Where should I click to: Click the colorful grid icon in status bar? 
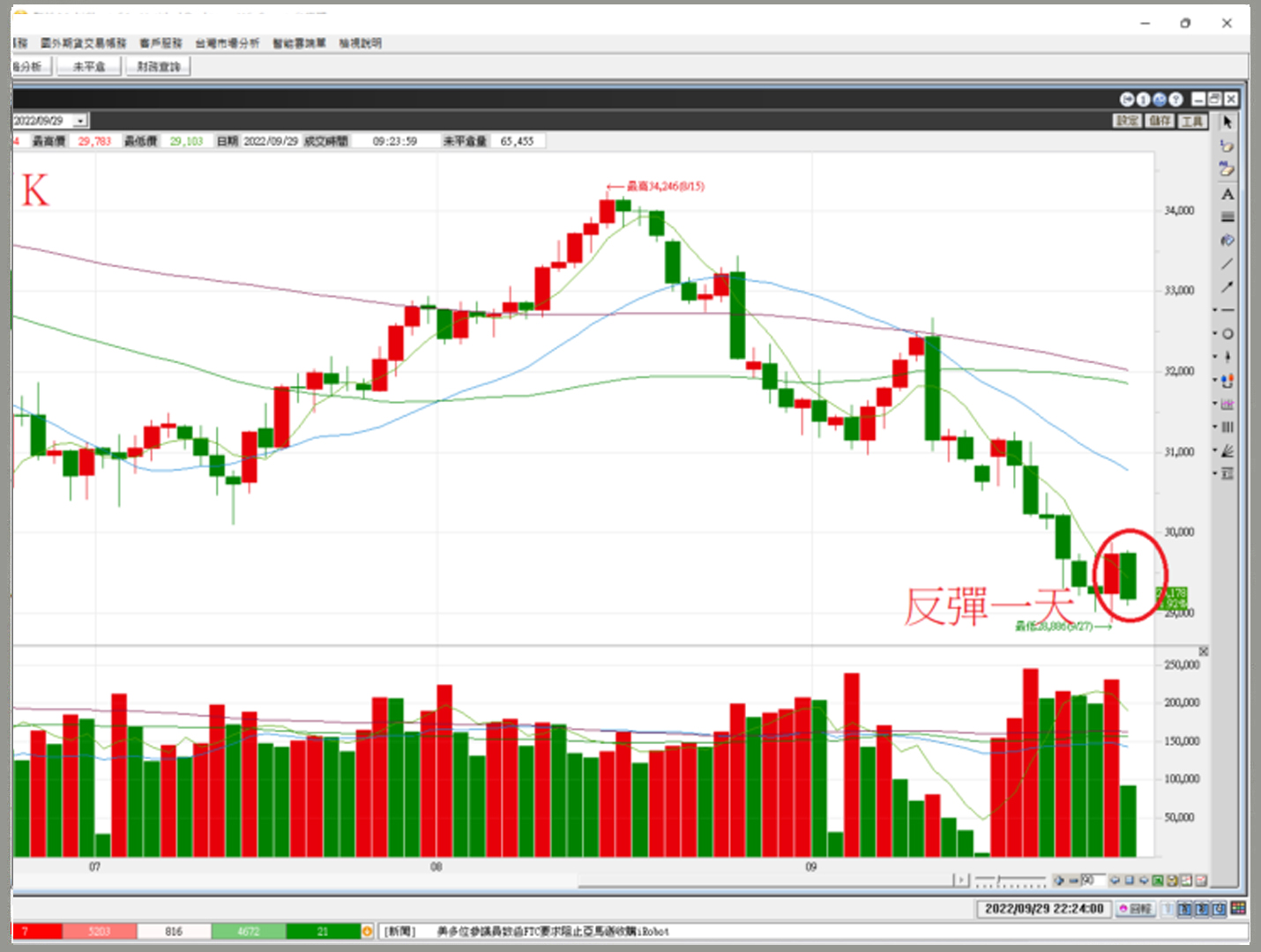pyautogui.click(x=1238, y=908)
